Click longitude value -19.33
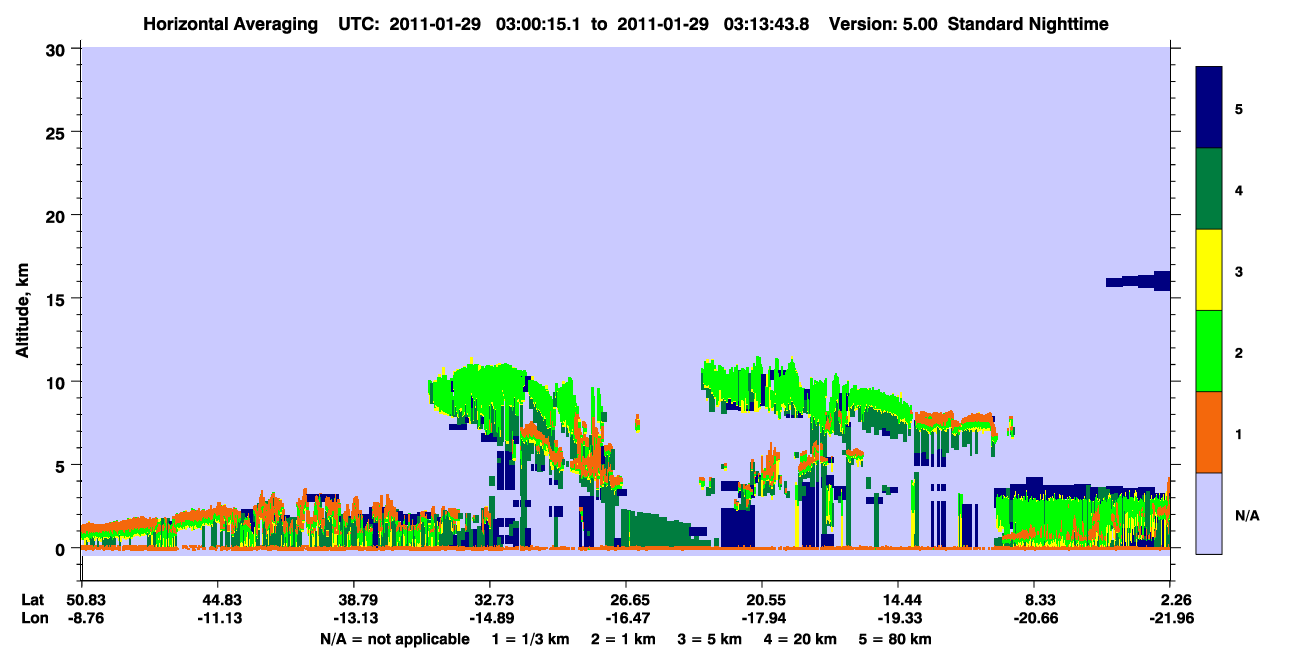This screenshot has width=1300, height=667. 898,618
